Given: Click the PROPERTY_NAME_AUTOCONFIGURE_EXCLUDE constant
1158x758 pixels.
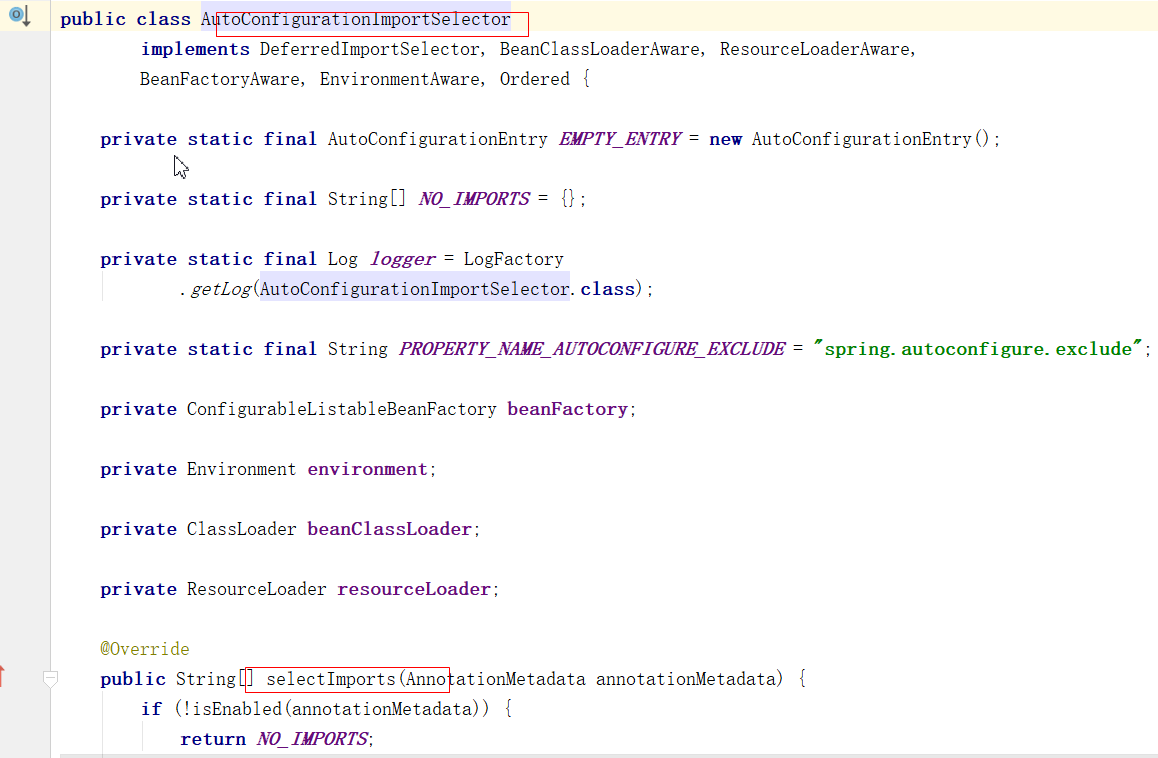Looking at the screenshot, I should coord(592,349).
